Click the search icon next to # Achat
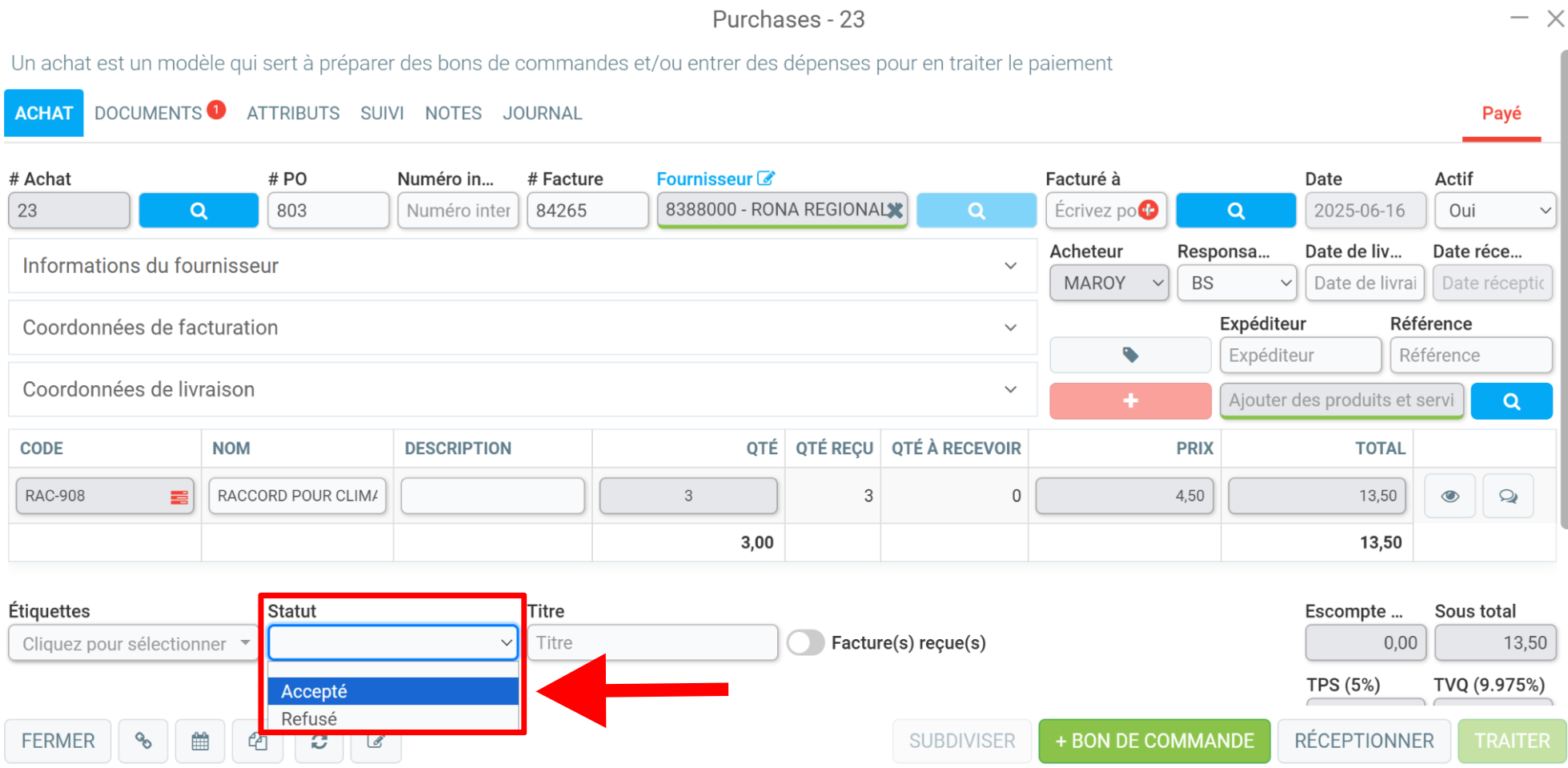The height and width of the screenshot is (768, 1568). pos(199,211)
